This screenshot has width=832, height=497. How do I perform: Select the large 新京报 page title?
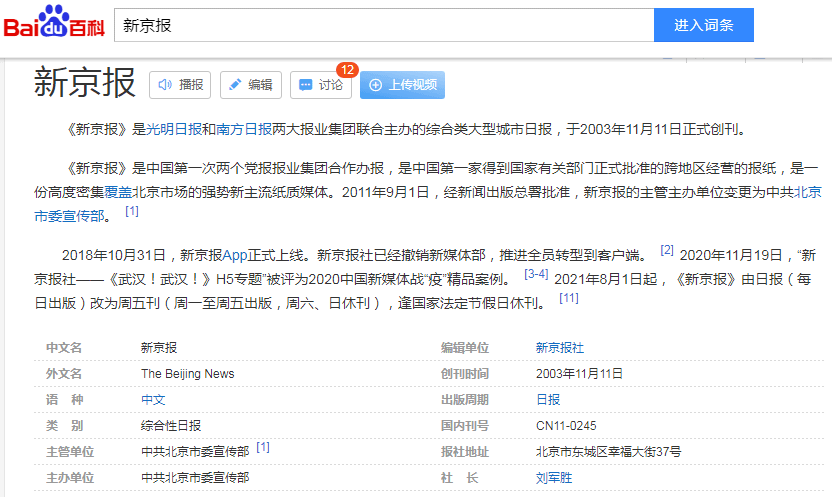point(85,82)
